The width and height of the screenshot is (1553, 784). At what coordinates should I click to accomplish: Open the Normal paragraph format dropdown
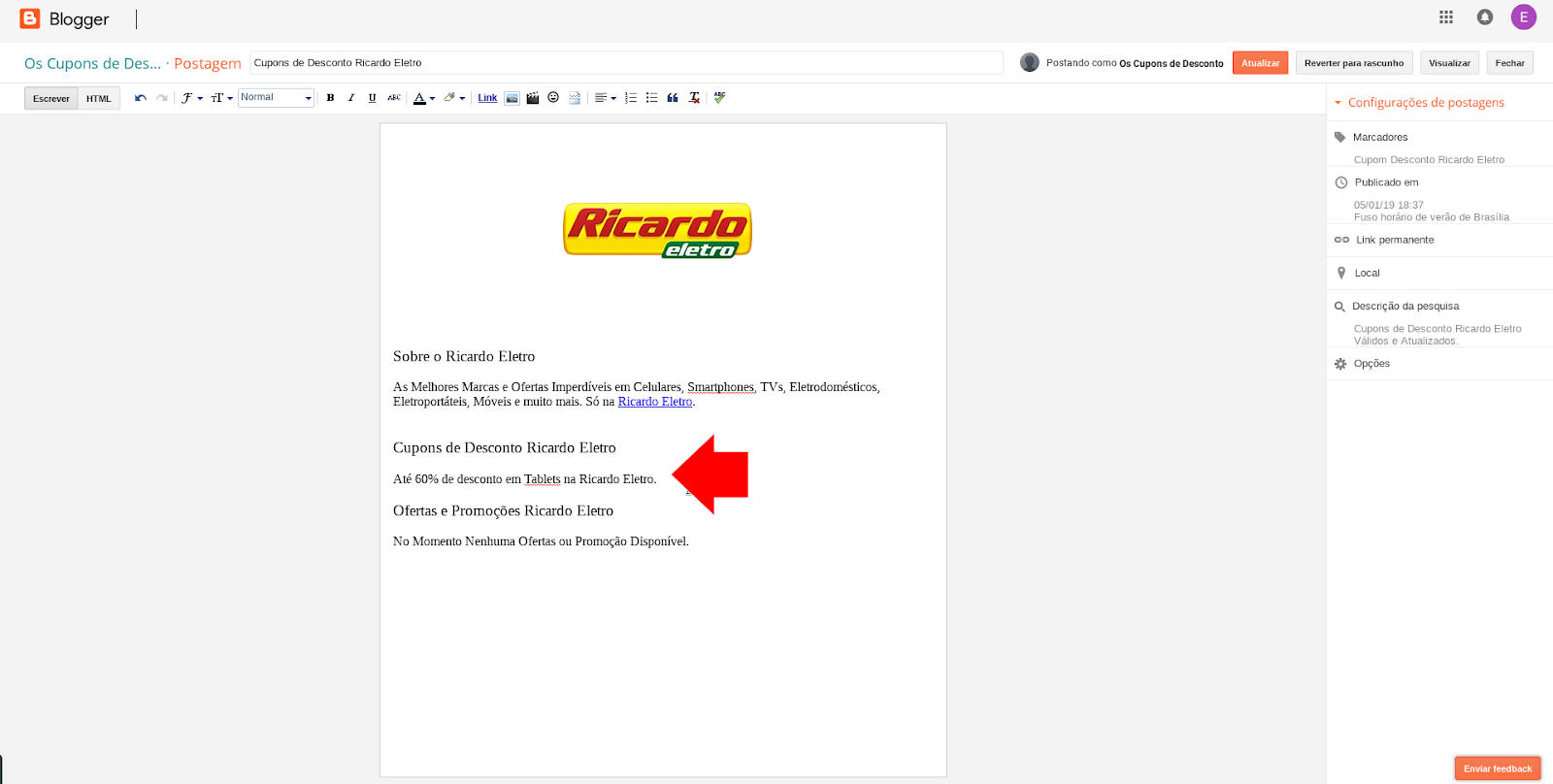pos(277,98)
